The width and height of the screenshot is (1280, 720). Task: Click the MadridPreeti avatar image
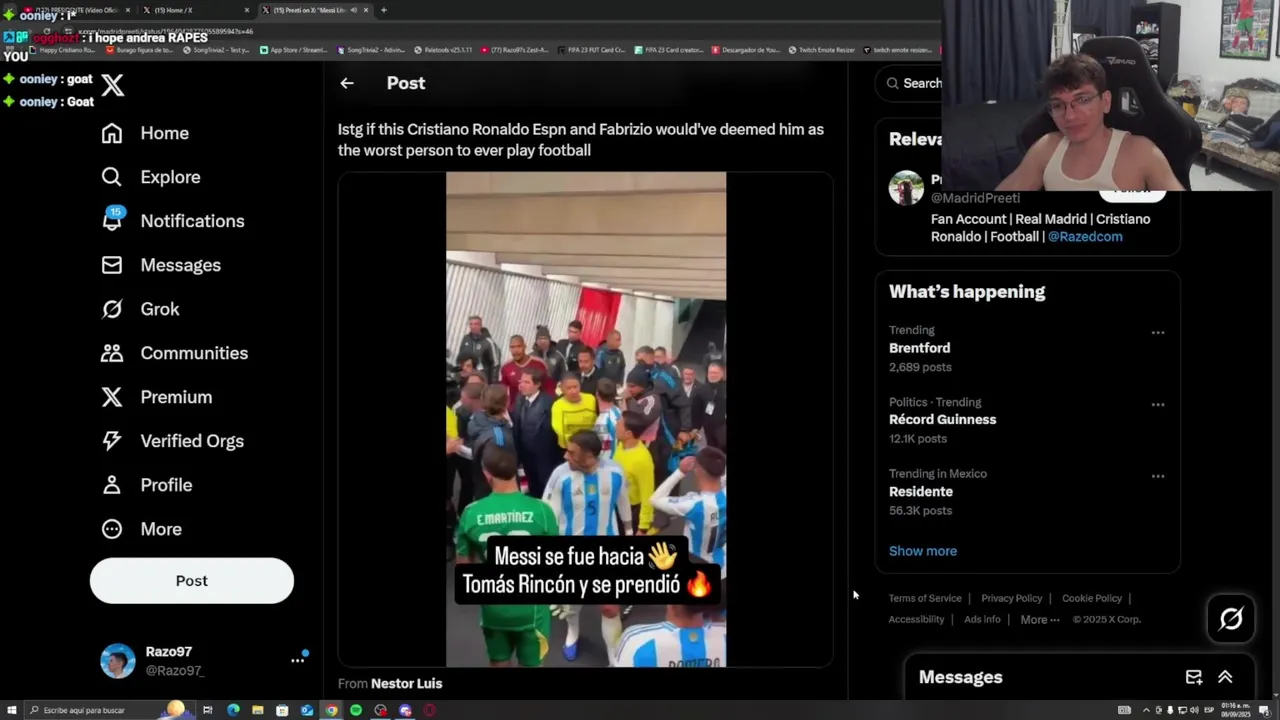pos(906,188)
